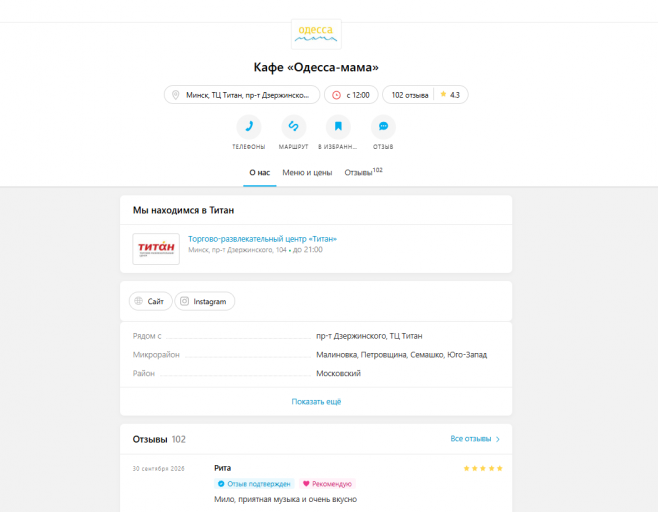Open the Instagram button with camera icon

(x=205, y=301)
